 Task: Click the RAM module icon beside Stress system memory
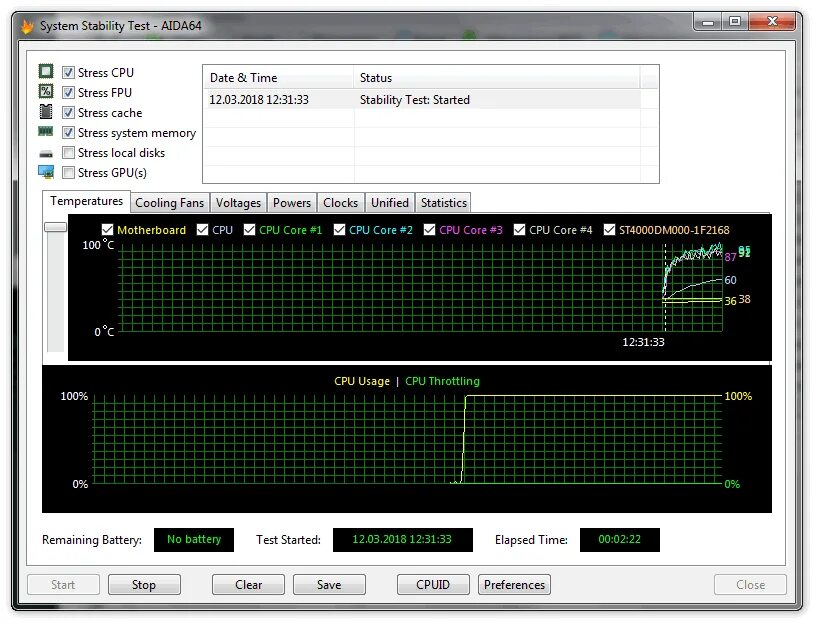point(46,132)
